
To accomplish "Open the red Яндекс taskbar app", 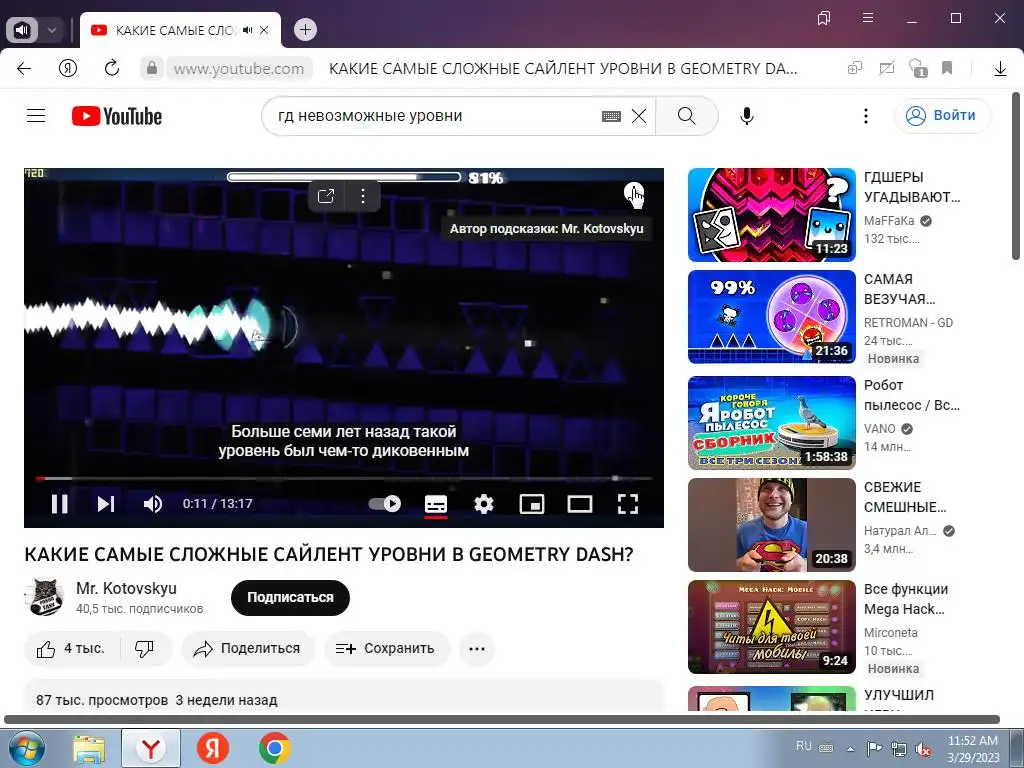I will coord(212,748).
